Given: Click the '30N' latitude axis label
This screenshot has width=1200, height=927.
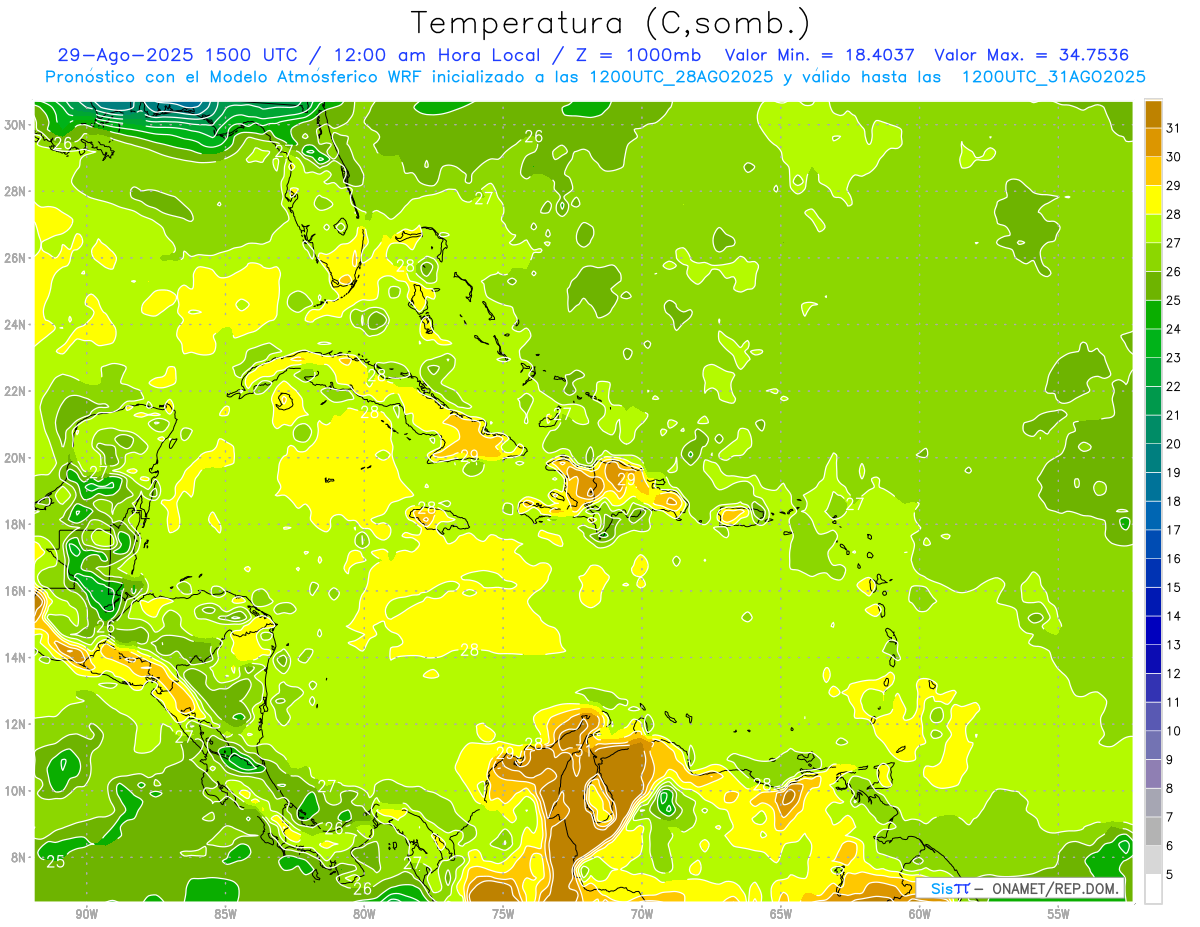Looking at the screenshot, I should [15, 125].
